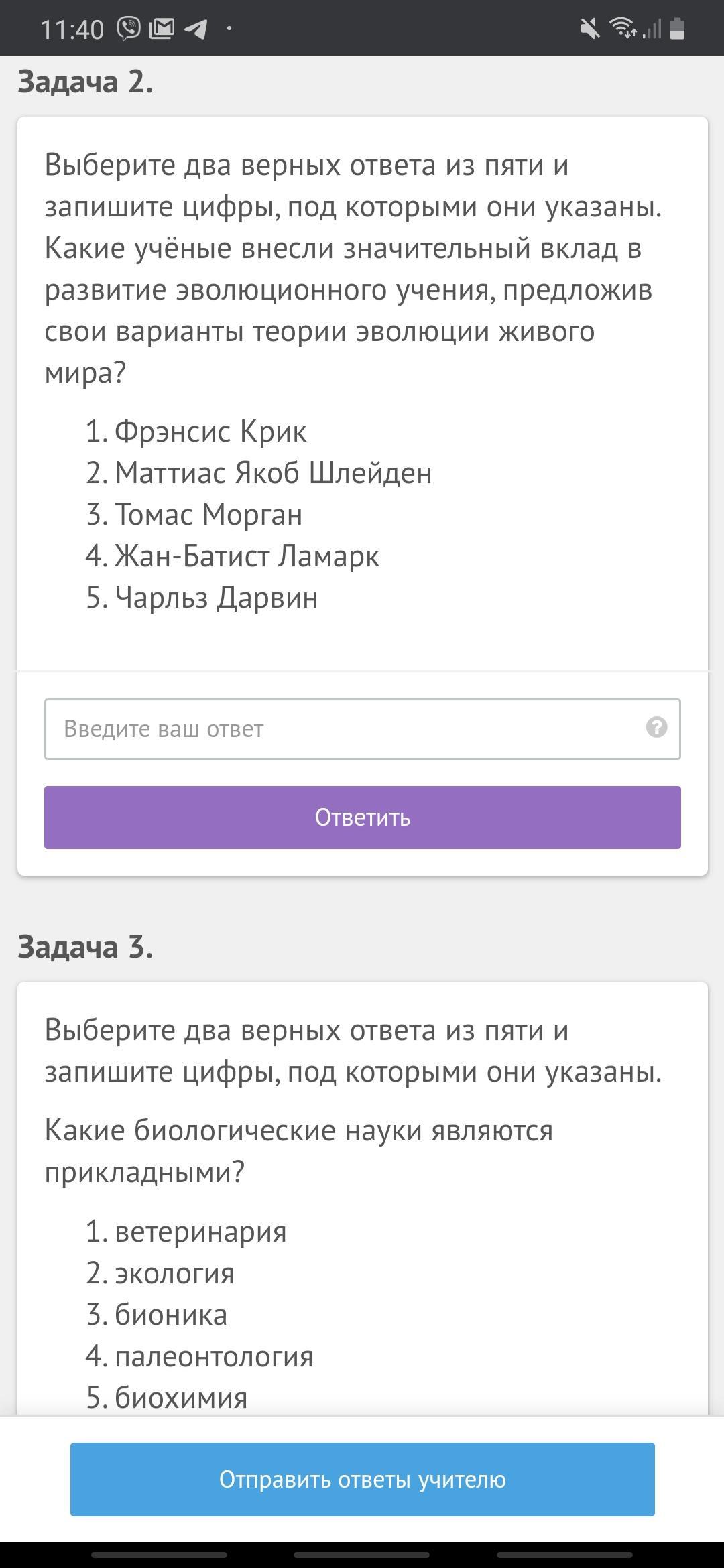This screenshot has width=724, height=1568.
Task: Tap the clock showing 11:40
Action: pos(72,29)
